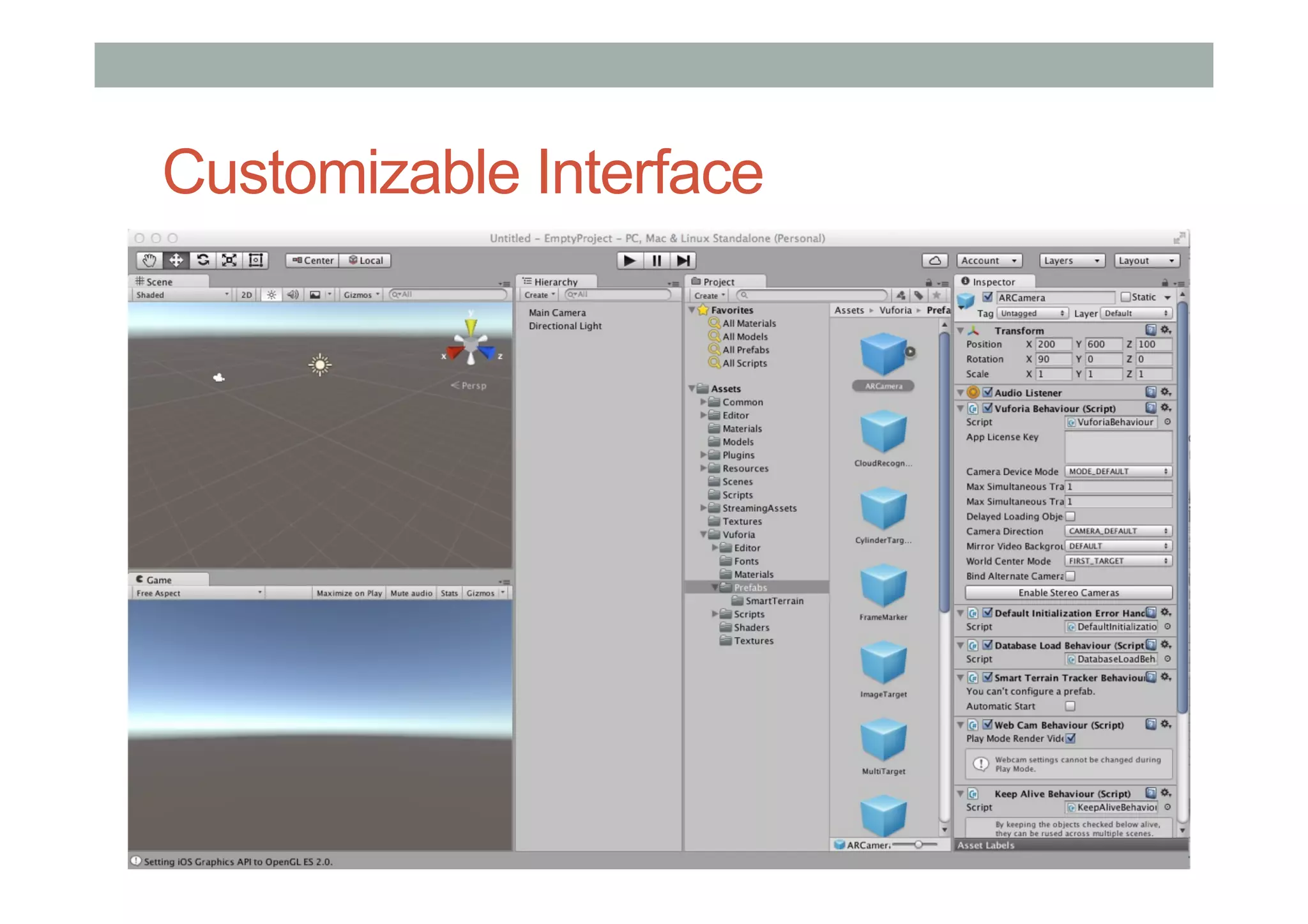1308x924 pixels.
Task: Toggle the Static checkbox
Action: (1125, 297)
